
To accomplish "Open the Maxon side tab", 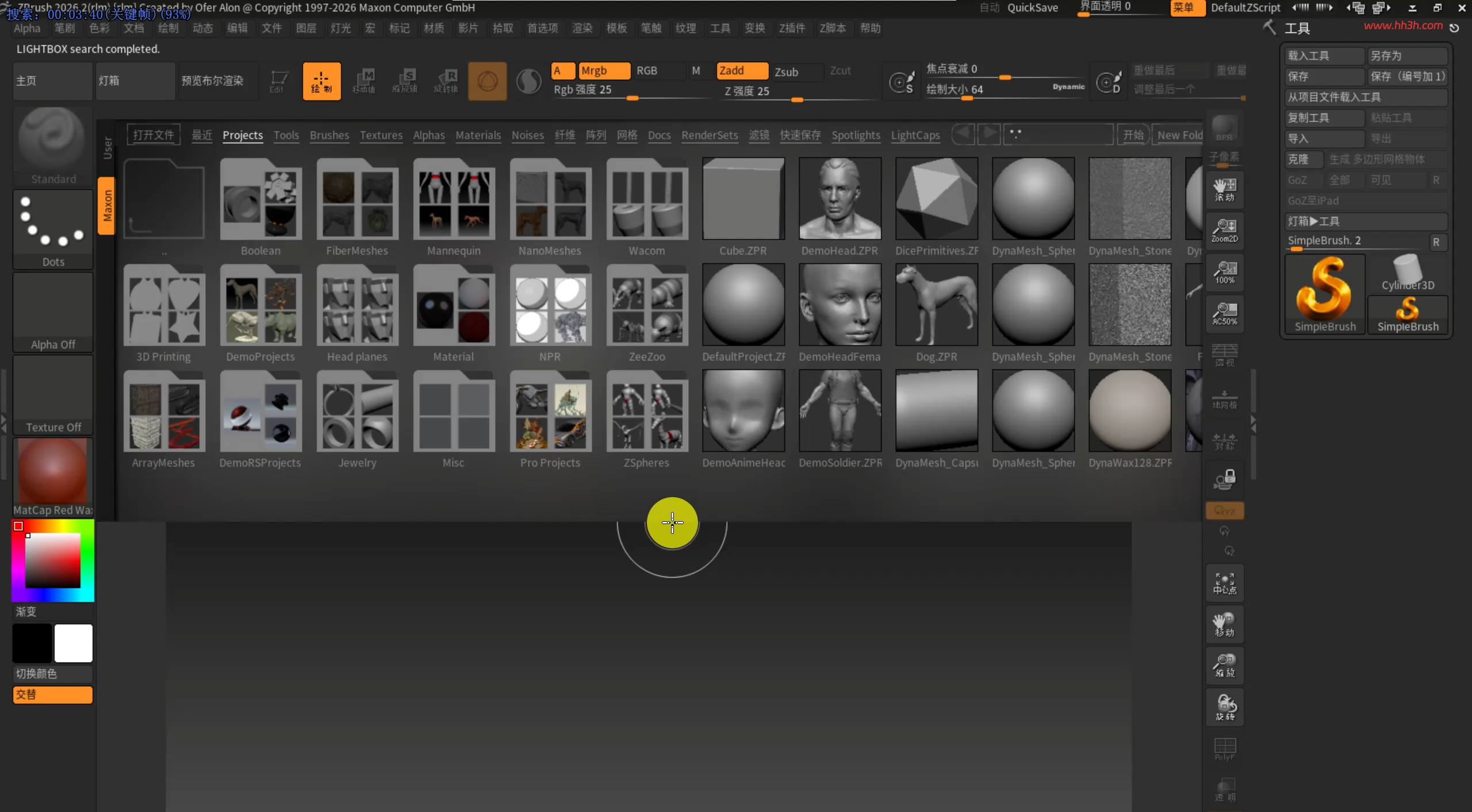I will tap(107, 206).
